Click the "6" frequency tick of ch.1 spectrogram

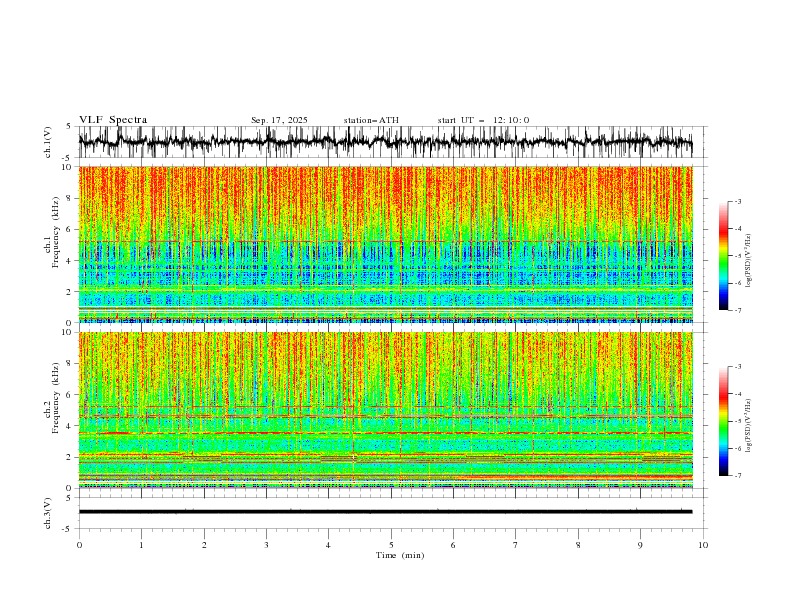[x=71, y=229]
